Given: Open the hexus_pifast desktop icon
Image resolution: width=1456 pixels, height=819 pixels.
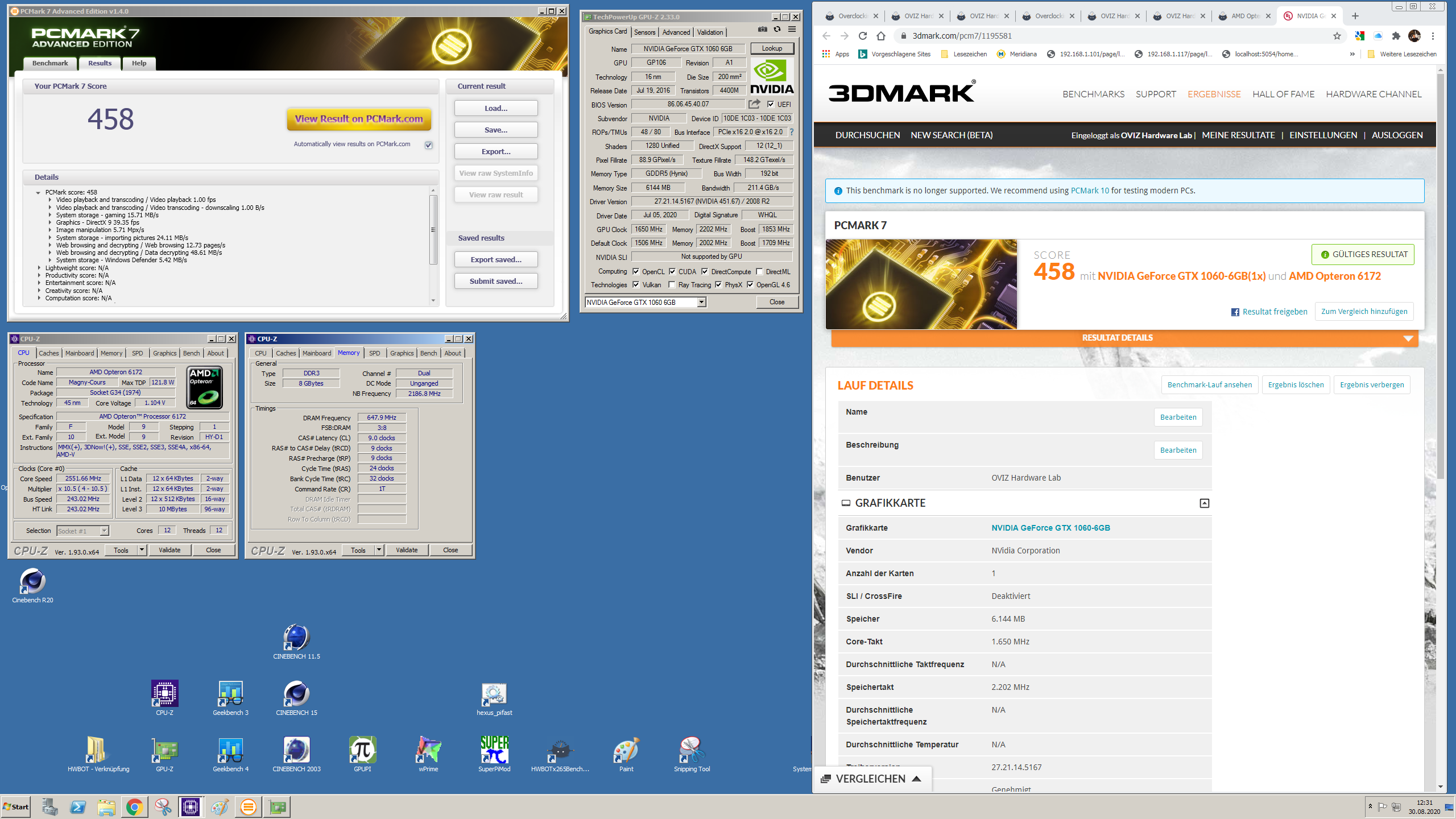Looking at the screenshot, I should [494, 698].
